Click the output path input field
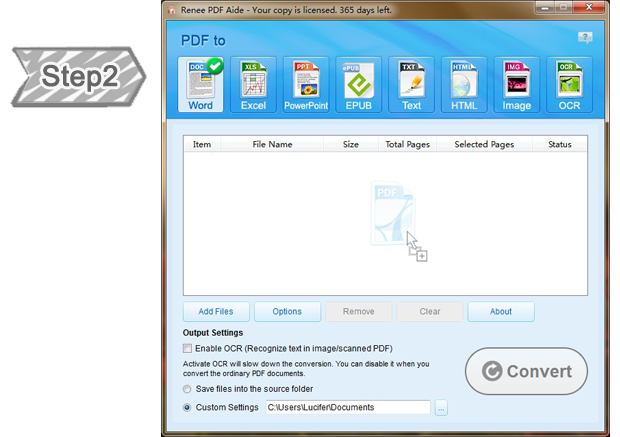 347,407
